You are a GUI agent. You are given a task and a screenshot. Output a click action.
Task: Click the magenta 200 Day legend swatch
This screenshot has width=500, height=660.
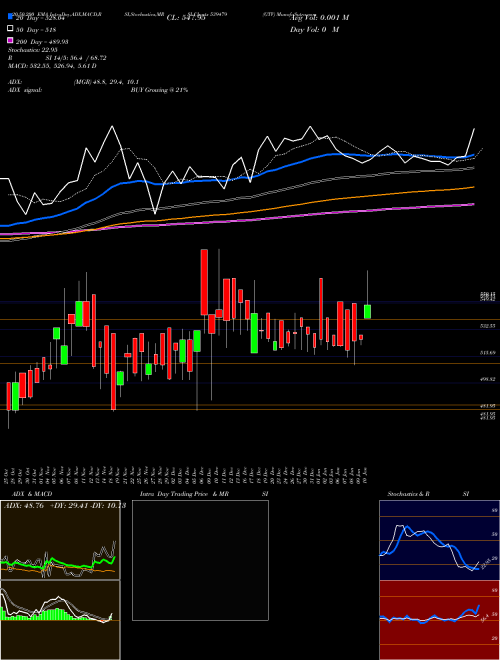(x=10, y=40)
